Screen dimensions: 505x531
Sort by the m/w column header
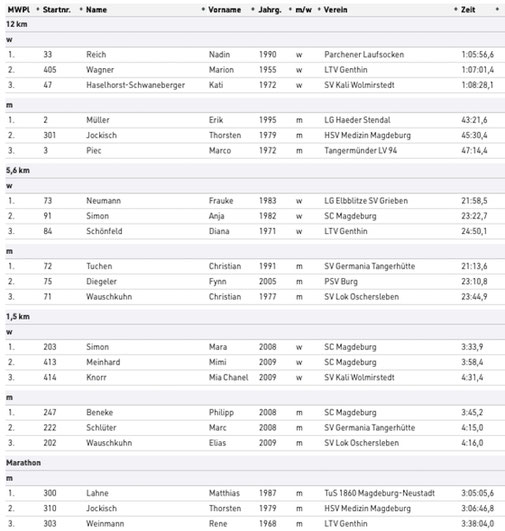(303, 10)
